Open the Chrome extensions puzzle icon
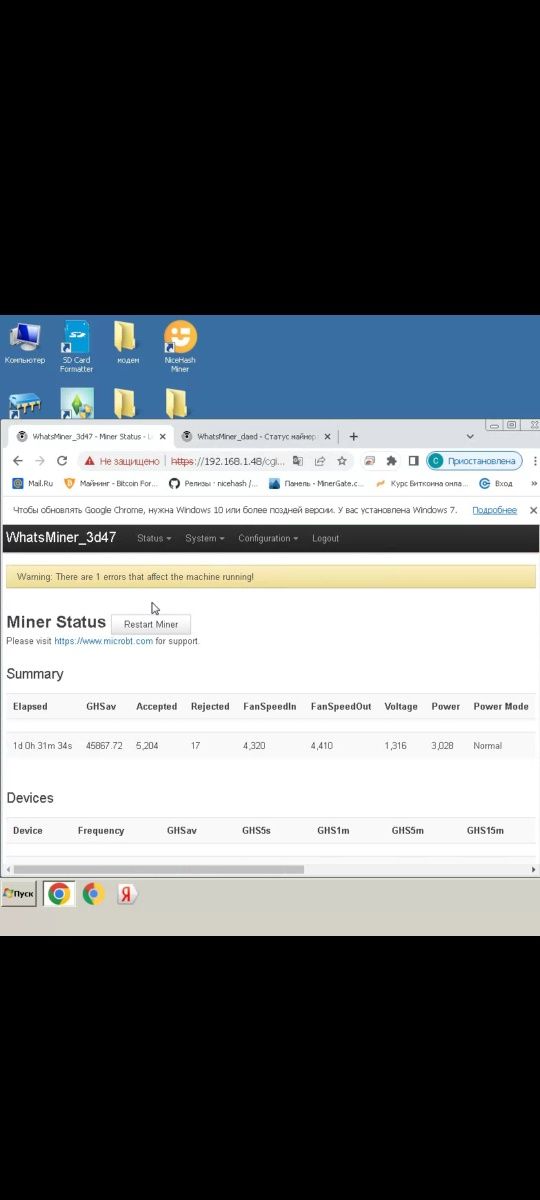This screenshot has height=1200, width=540. [391, 461]
